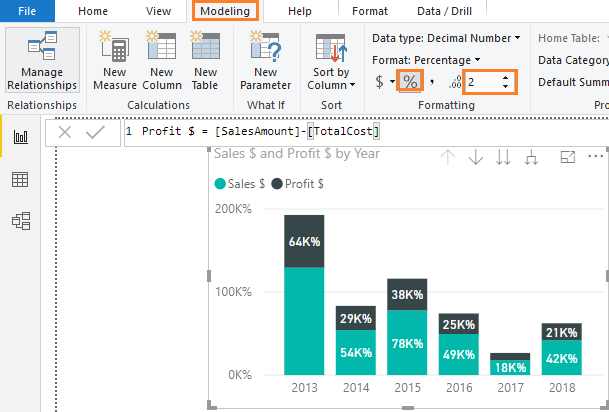The width and height of the screenshot is (609, 412).
Task: Switch to the View tab
Action: 158,11
